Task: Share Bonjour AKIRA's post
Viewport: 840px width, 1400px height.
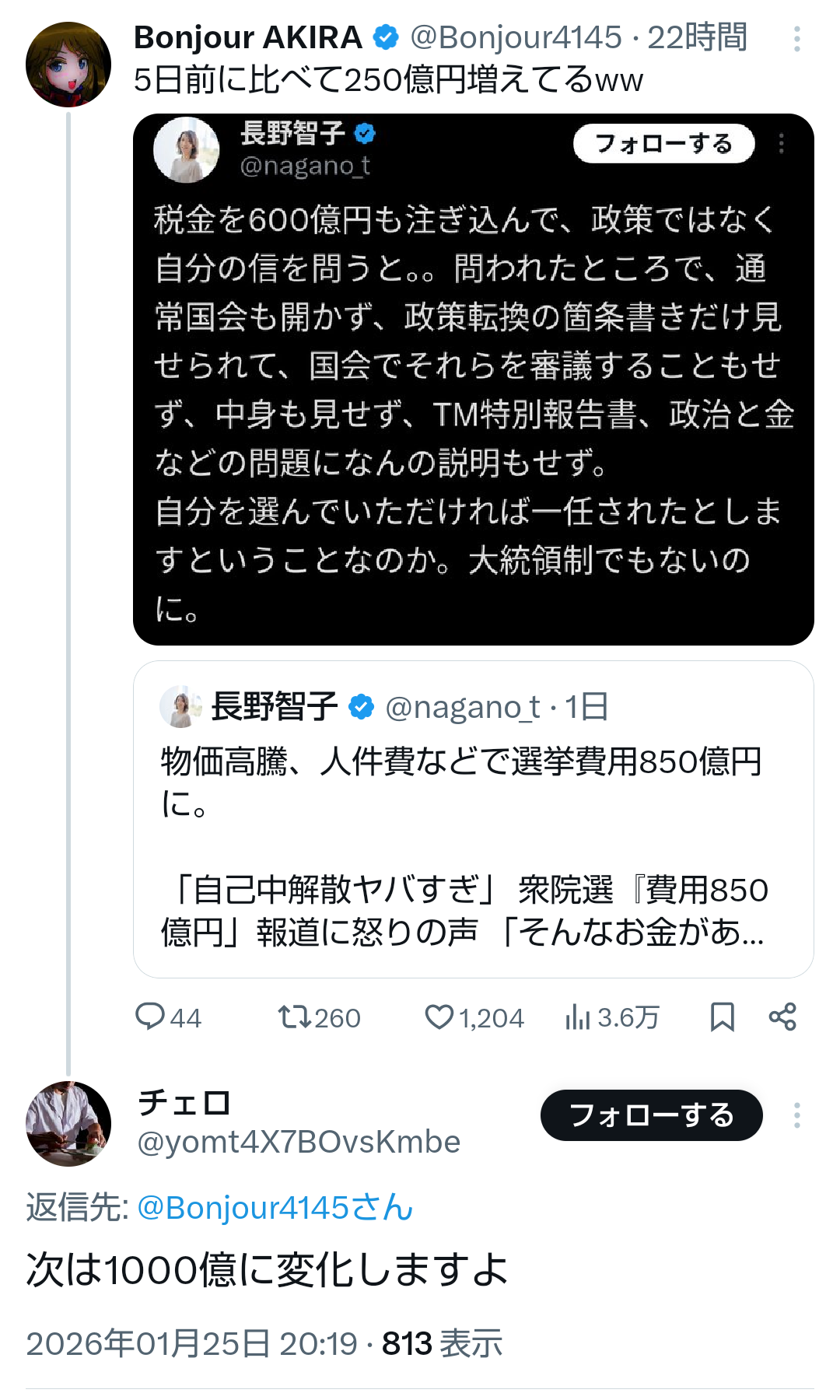Action: (x=782, y=1017)
